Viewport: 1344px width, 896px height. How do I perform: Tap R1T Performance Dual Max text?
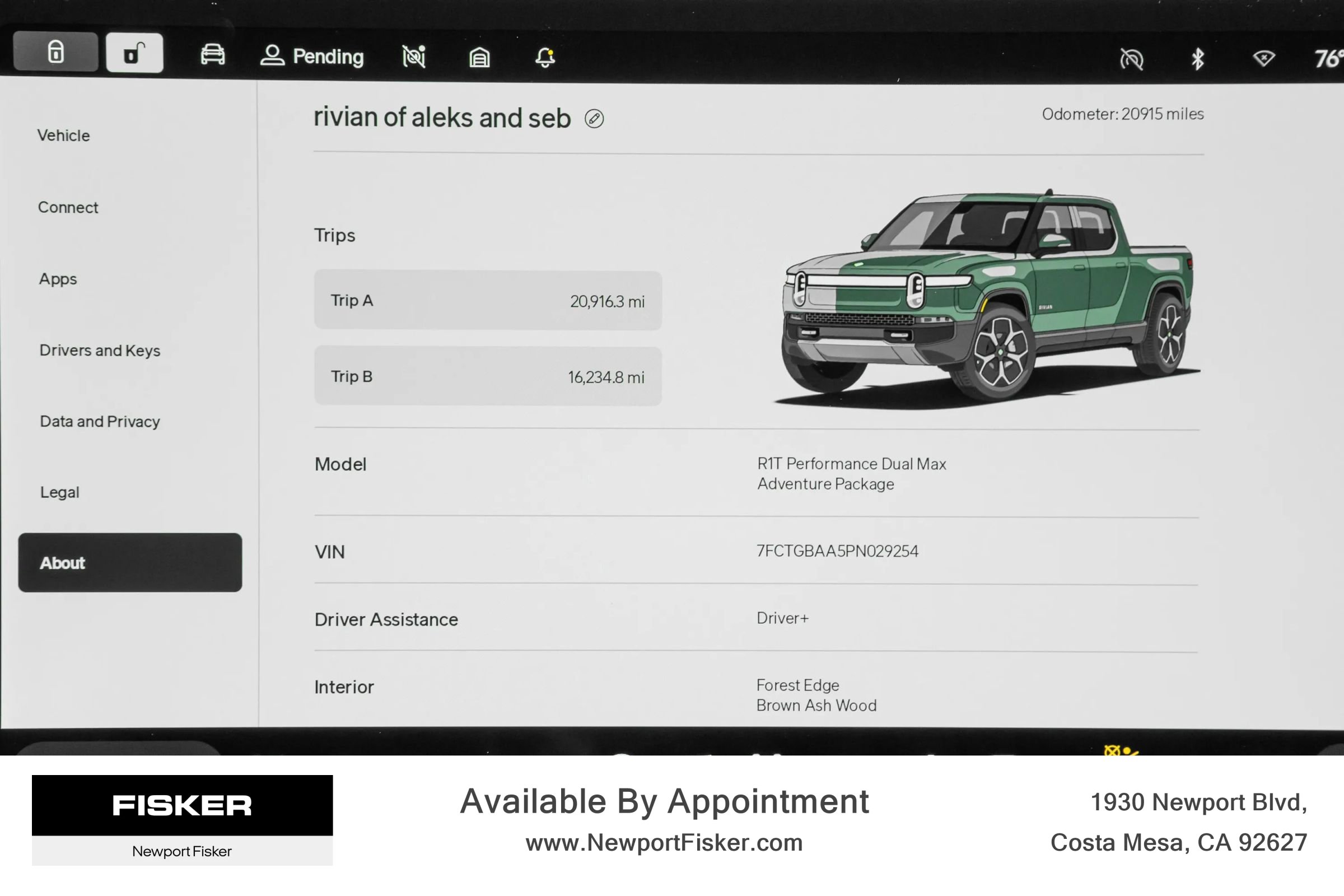coord(852,464)
